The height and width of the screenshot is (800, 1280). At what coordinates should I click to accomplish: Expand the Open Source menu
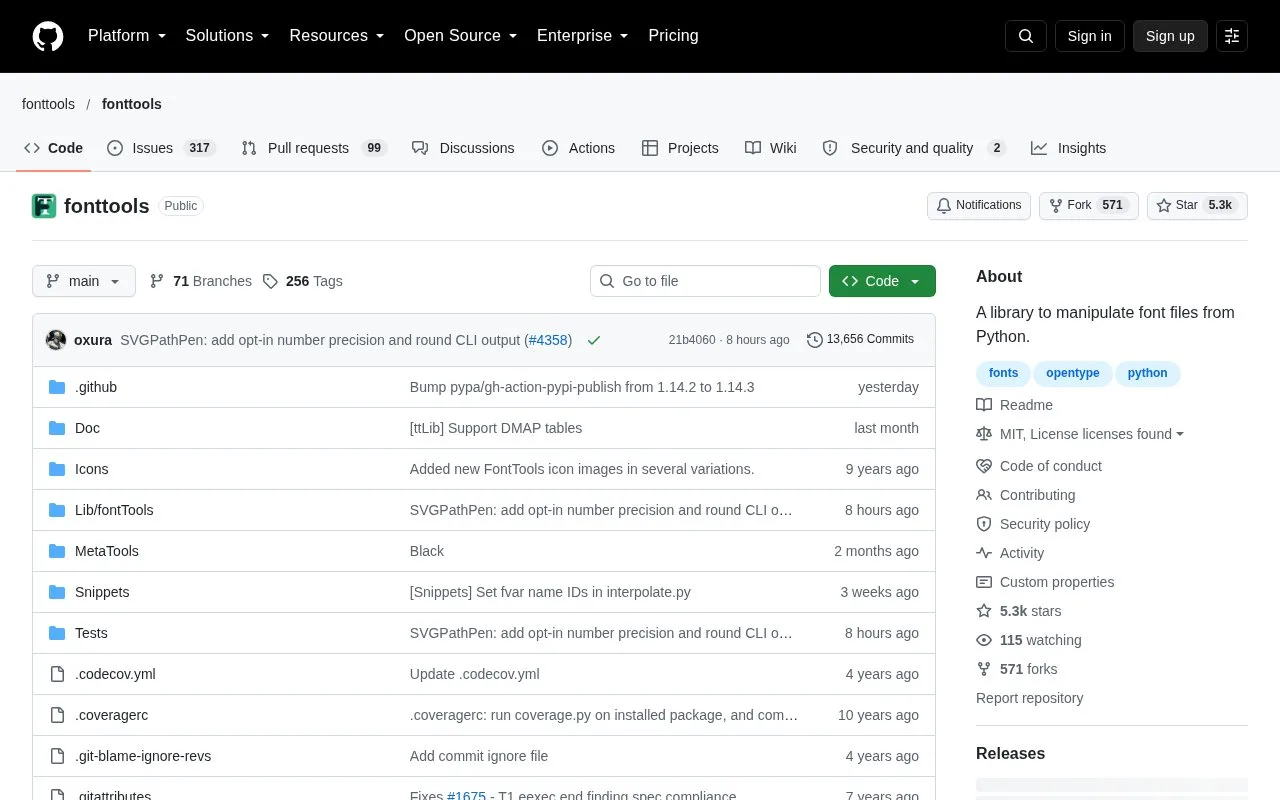pyautogui.click(x=461, y=36)
